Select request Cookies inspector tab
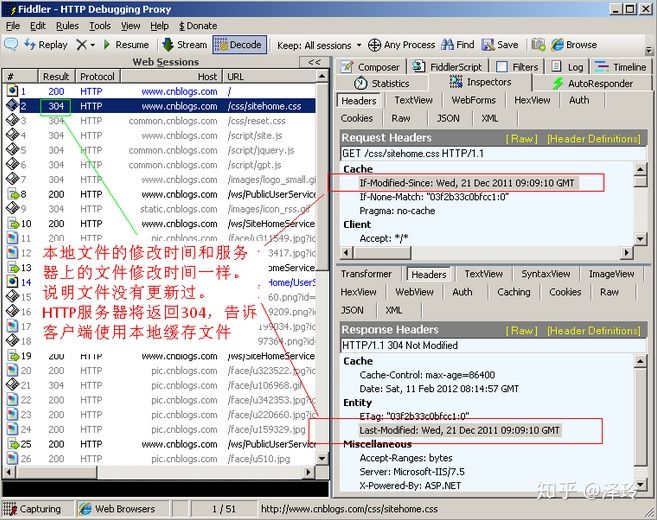The width and height of the screenshot is (657, 520). point(357,119)
